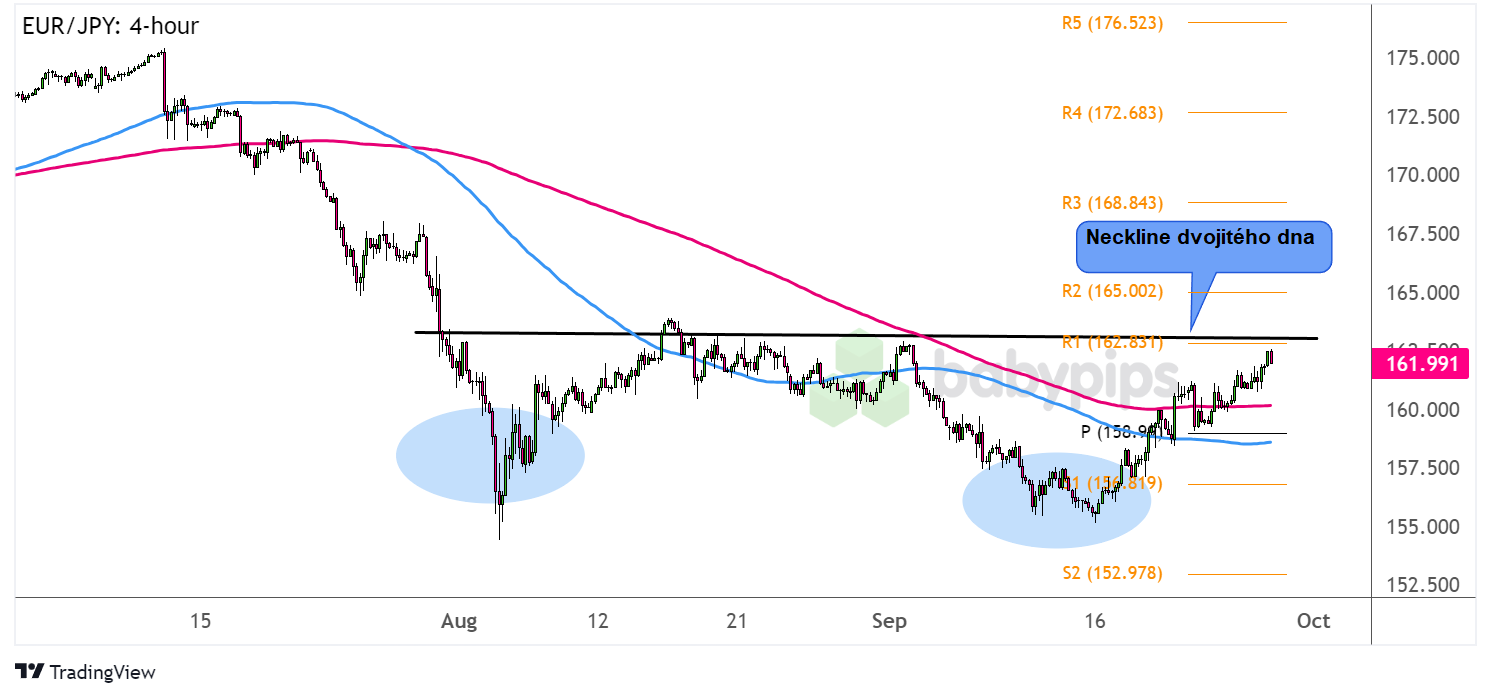The height and width of the screenshot is (698, 1491).
Task: Click the left double-bottom ellipse highlight
Action: tap(490, 455)
